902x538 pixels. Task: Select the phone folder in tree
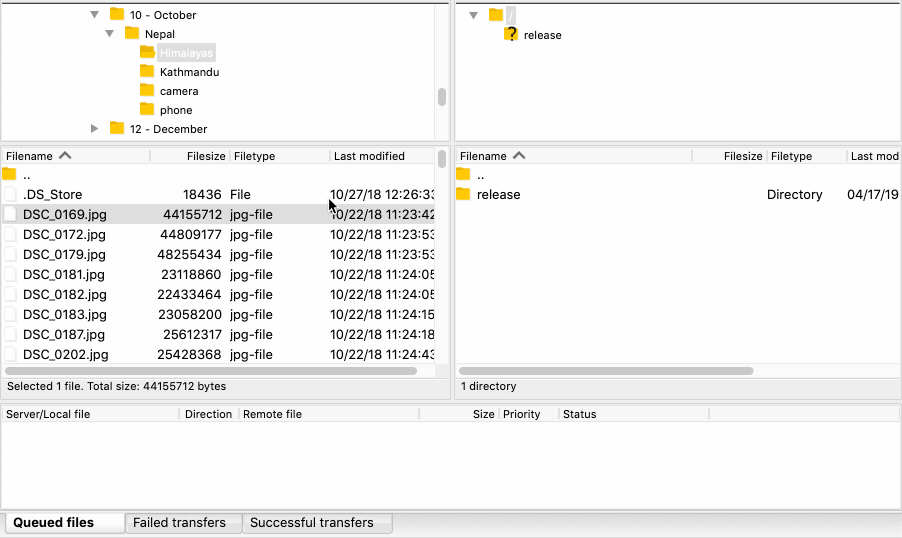[176, 110]
